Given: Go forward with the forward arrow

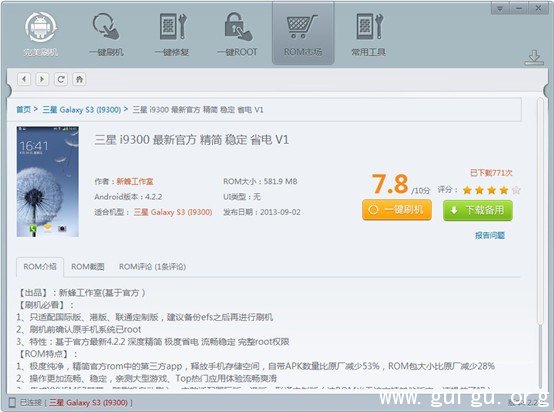Looking at the screenshot, I should [x=42, y=79].
